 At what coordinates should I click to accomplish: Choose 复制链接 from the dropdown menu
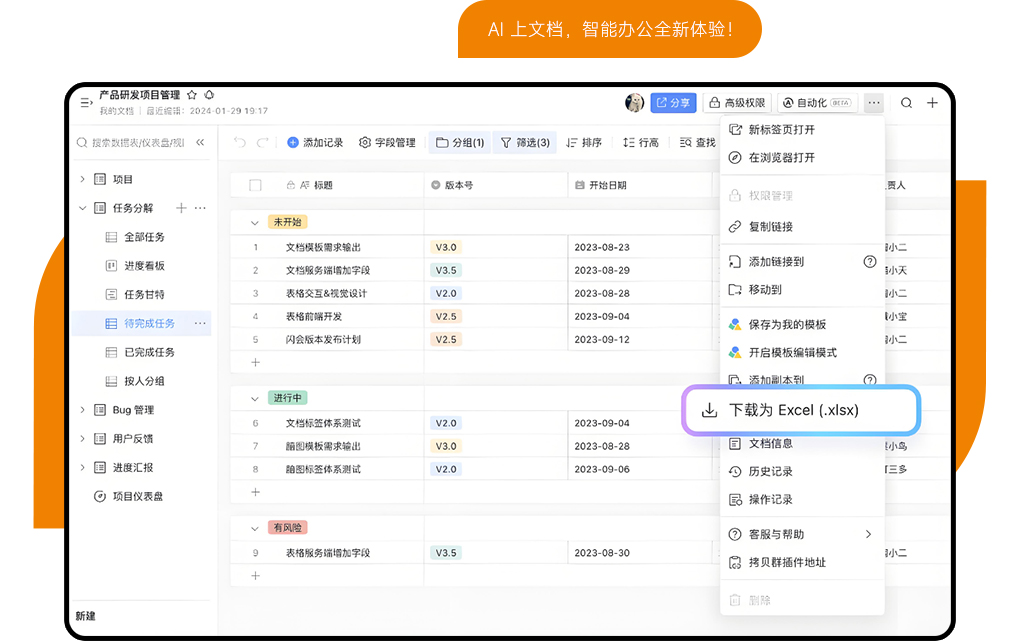point(770,227)
